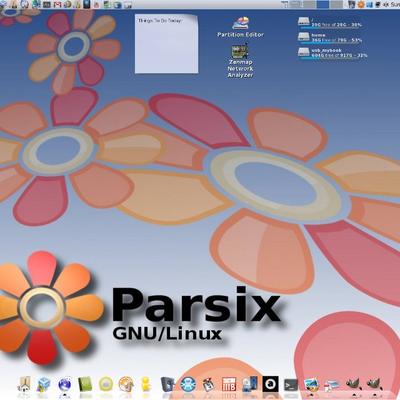Open the image viewer photo dock icon

311,385
